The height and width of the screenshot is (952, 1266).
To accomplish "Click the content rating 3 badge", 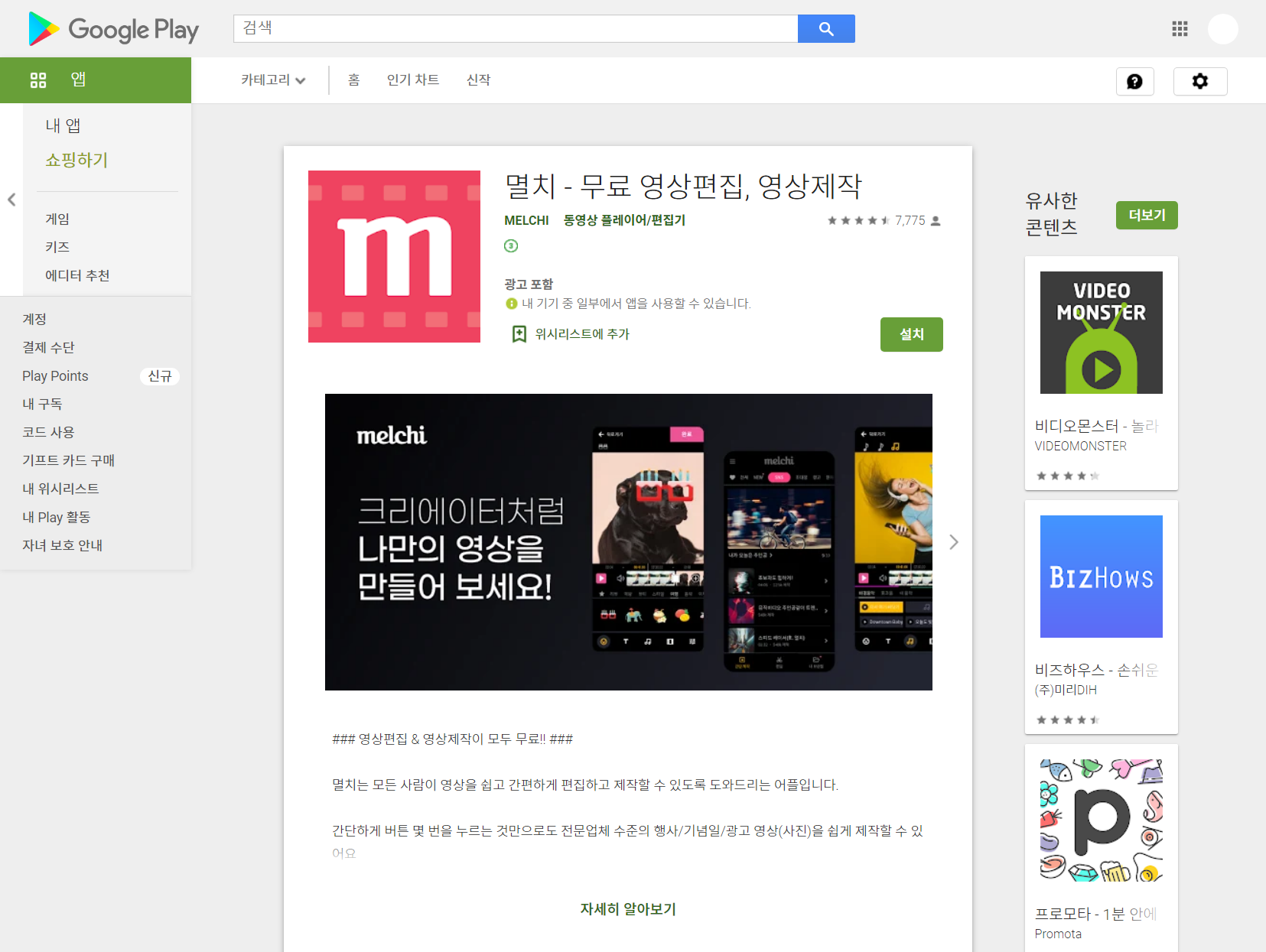I will coord(511,245).
